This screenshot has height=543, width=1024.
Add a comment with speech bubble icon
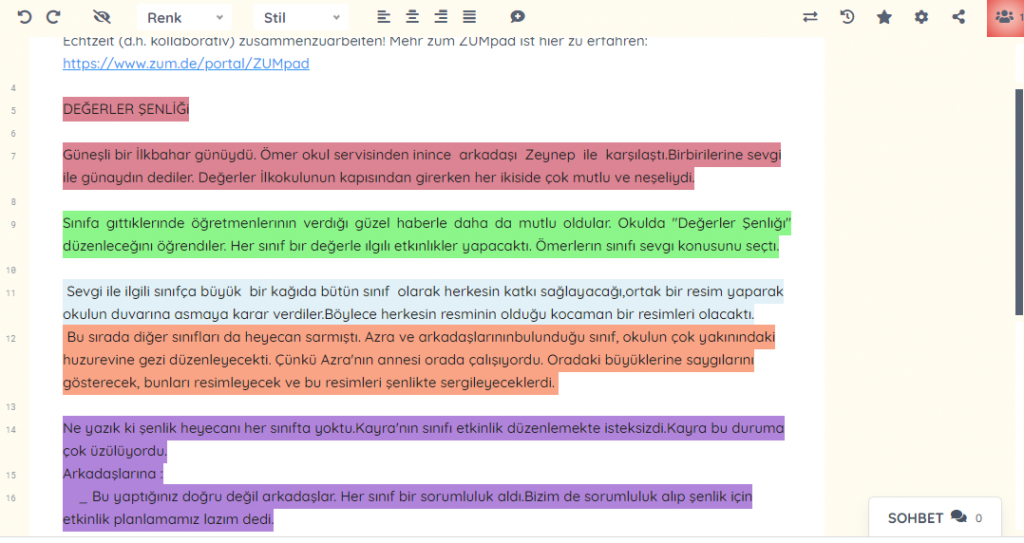[x=517, y=17]
